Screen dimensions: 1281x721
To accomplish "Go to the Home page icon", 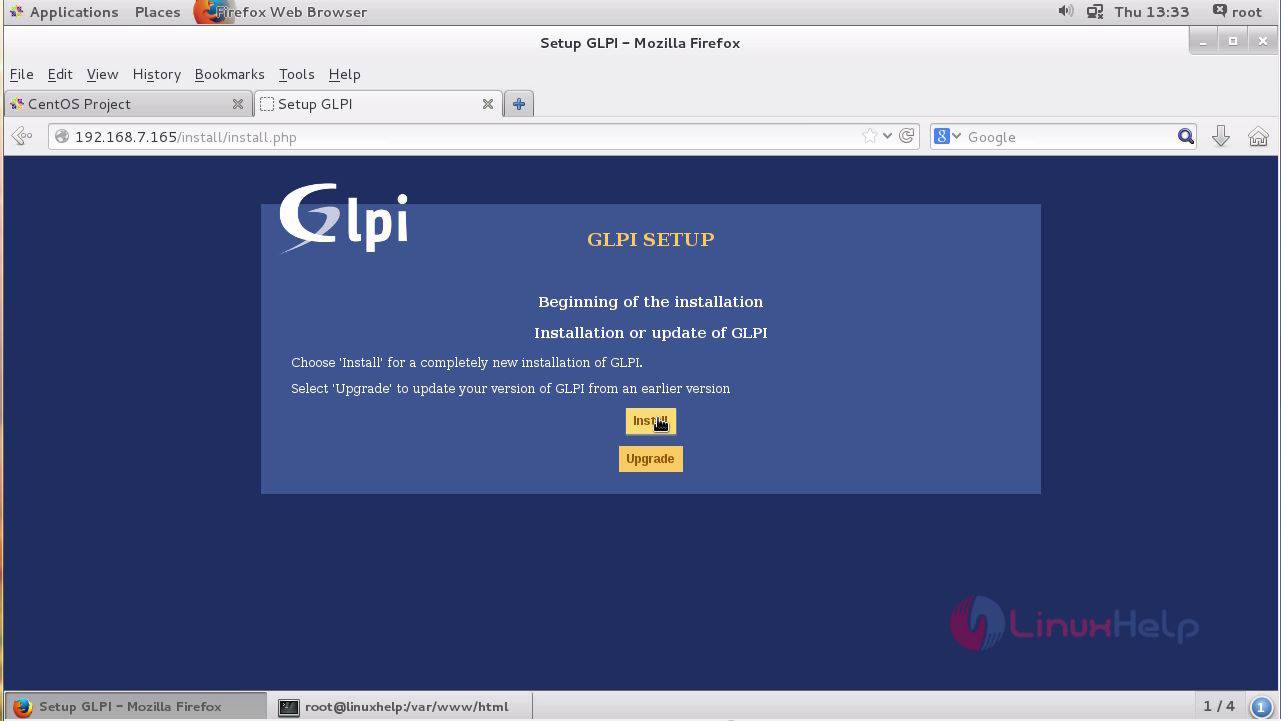I will click(x=1258, y=137).
